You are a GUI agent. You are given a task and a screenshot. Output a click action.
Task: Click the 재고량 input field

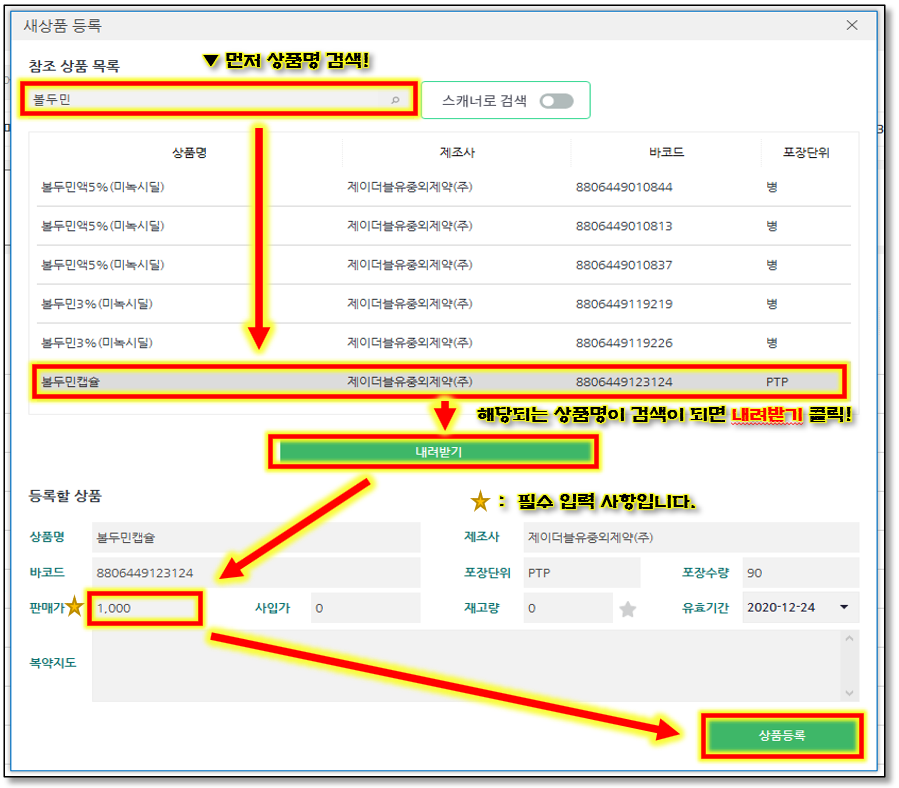coord(566,608)
